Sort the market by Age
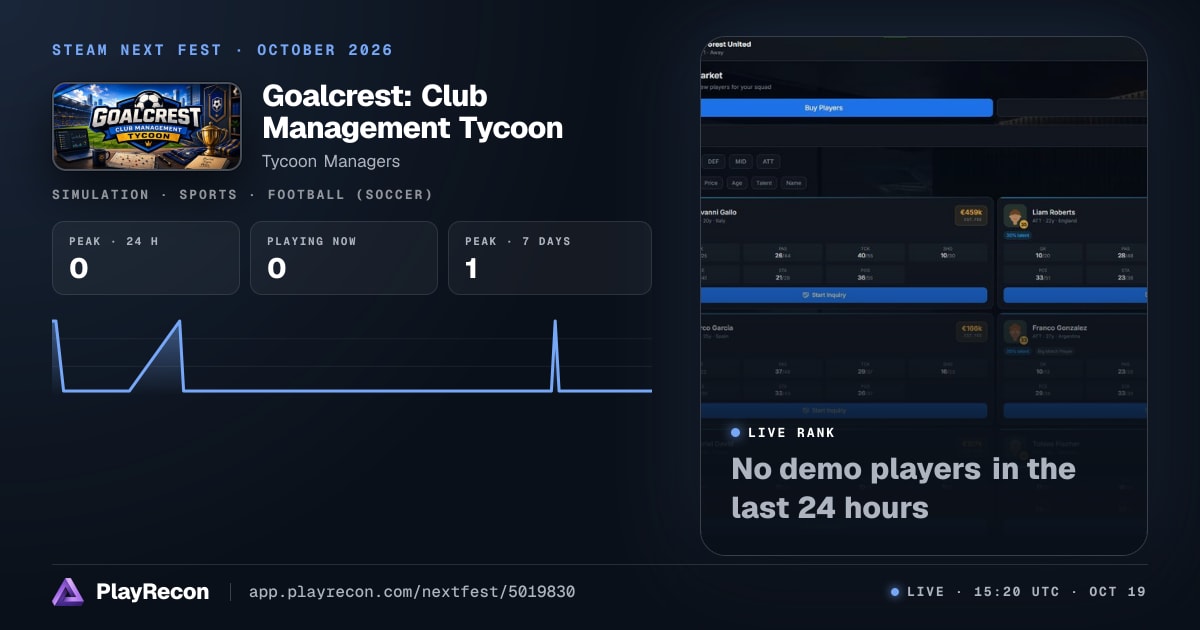This screenshot has height=630, width=1200. (737, 183)
